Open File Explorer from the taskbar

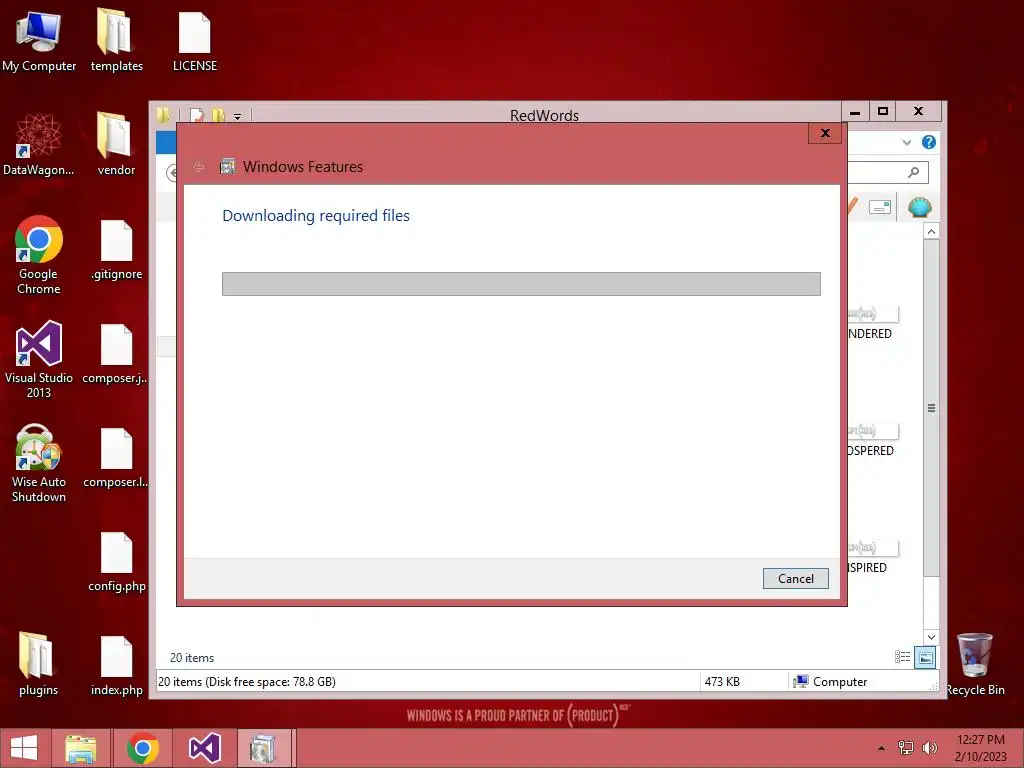point(81,748)
